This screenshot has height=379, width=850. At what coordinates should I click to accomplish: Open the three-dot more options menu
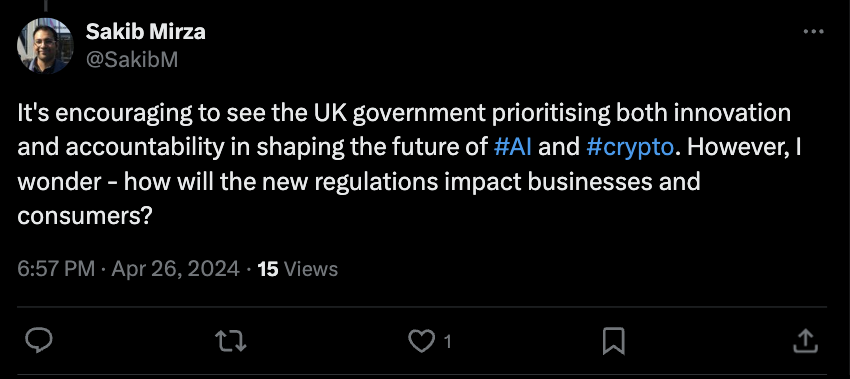[x=813, y=32]
